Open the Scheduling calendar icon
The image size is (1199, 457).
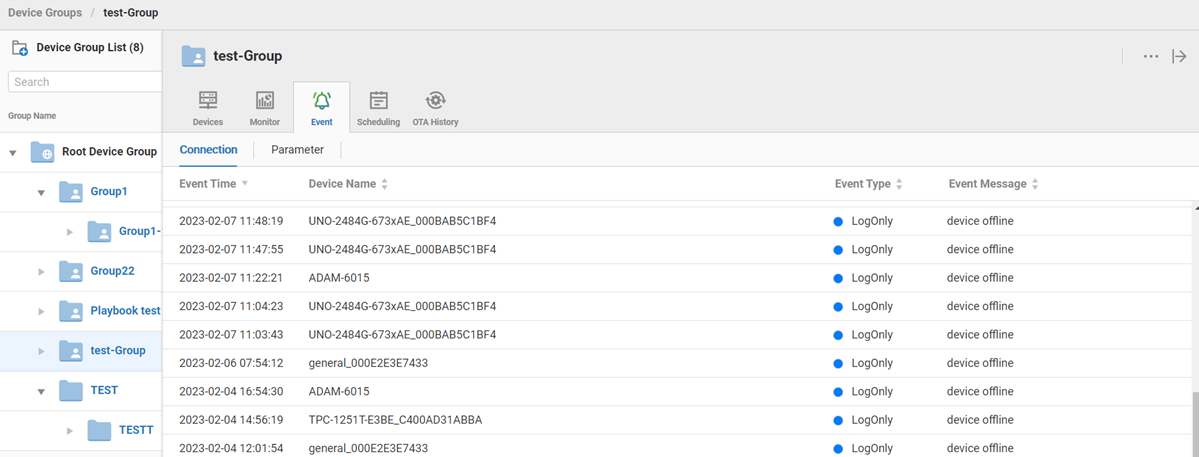pyautogui.click(x=378, y=101)
